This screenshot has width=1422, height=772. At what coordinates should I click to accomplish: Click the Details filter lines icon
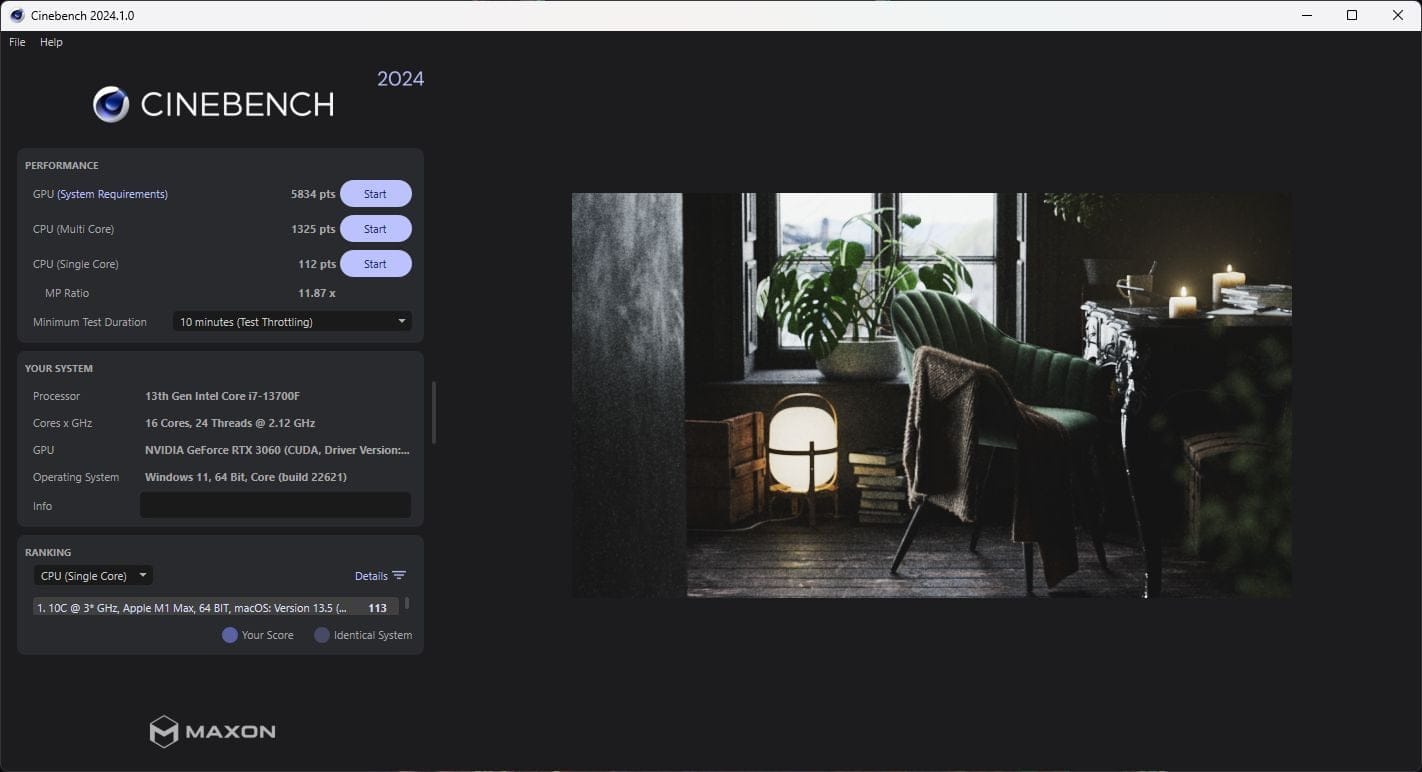[x=399, y=576]
